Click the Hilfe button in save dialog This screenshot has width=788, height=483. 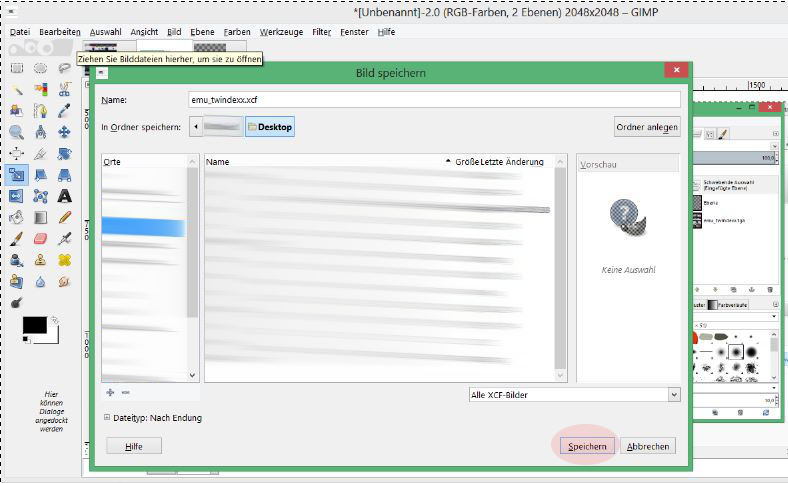pyautogui.click(x=134, y=446)
